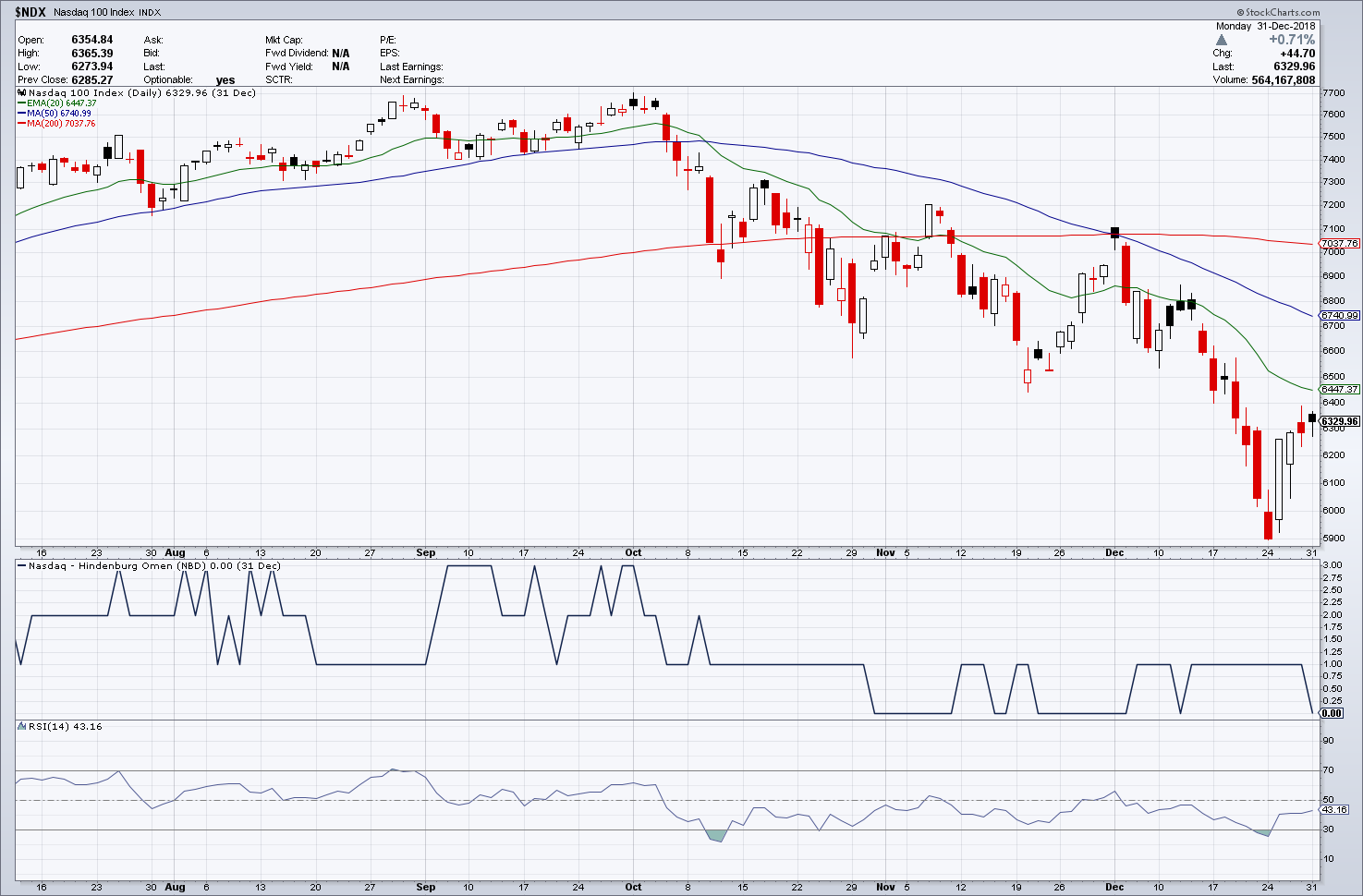Click the 'Nasdaq 100 Index' name in header

[92, 12]
